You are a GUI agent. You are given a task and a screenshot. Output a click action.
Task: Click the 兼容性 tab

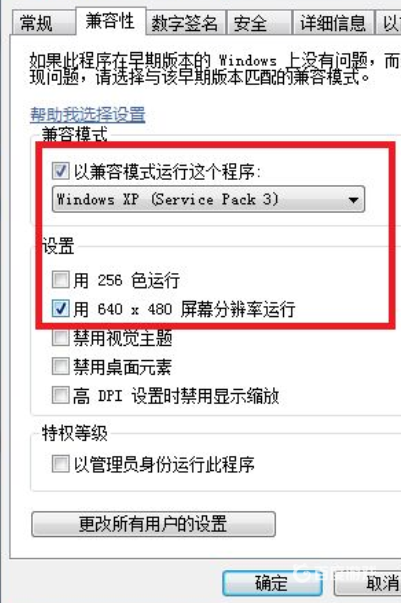pos(110,21)
